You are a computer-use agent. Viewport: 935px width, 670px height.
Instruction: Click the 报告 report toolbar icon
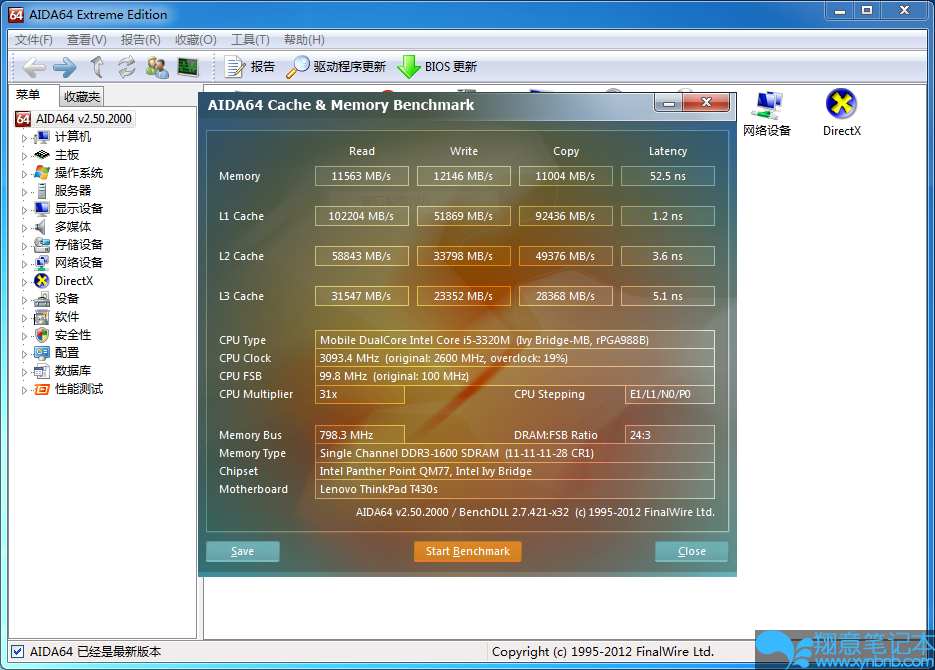pos(234,67)
